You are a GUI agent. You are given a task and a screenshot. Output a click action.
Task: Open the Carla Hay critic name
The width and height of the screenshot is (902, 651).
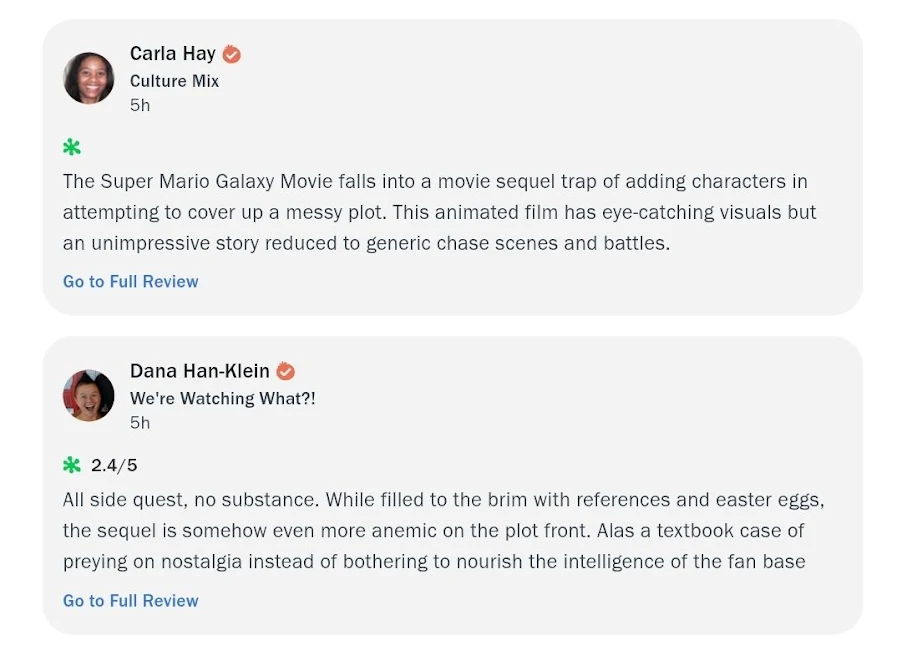pyautogui.click(x=173, y=54)
